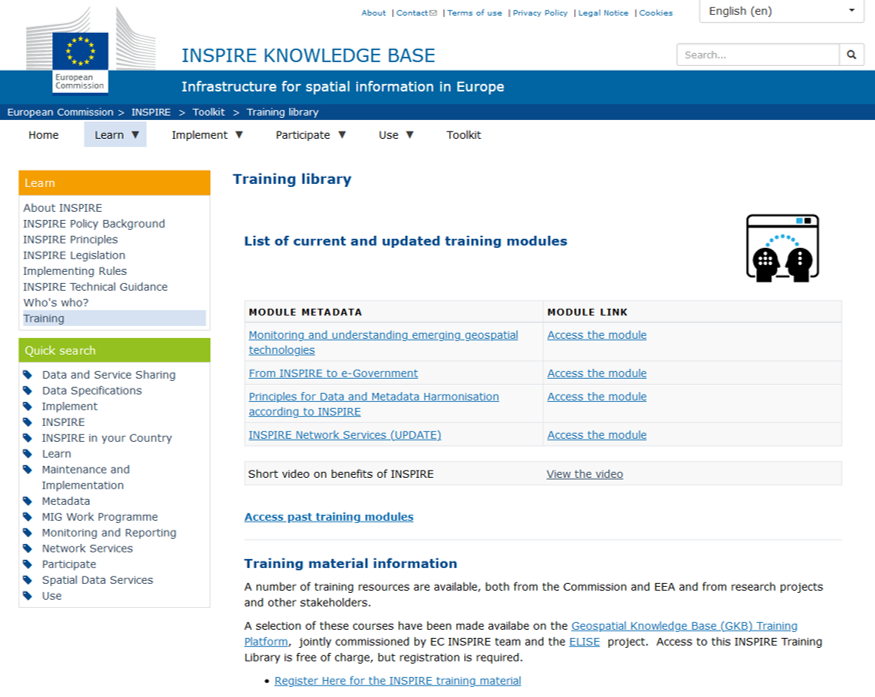Click the tag icon beside MIG Work Programme
The width and height of the screenshot is (875, 697).
[28, 516]
